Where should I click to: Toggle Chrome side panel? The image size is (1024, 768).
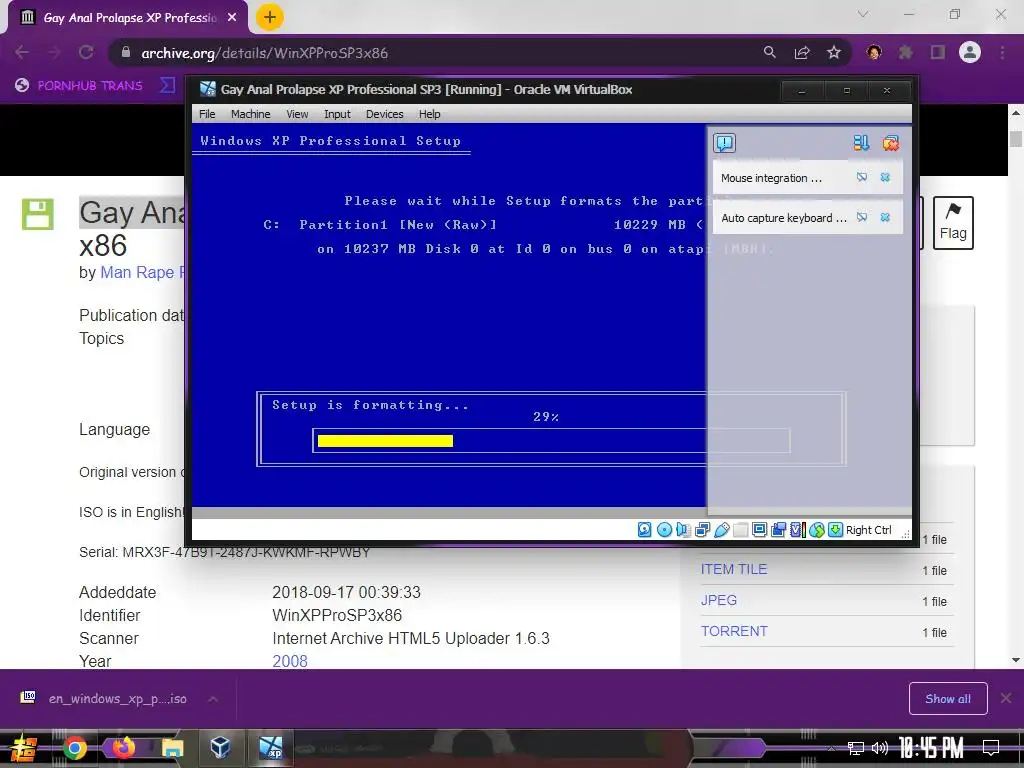938,52
